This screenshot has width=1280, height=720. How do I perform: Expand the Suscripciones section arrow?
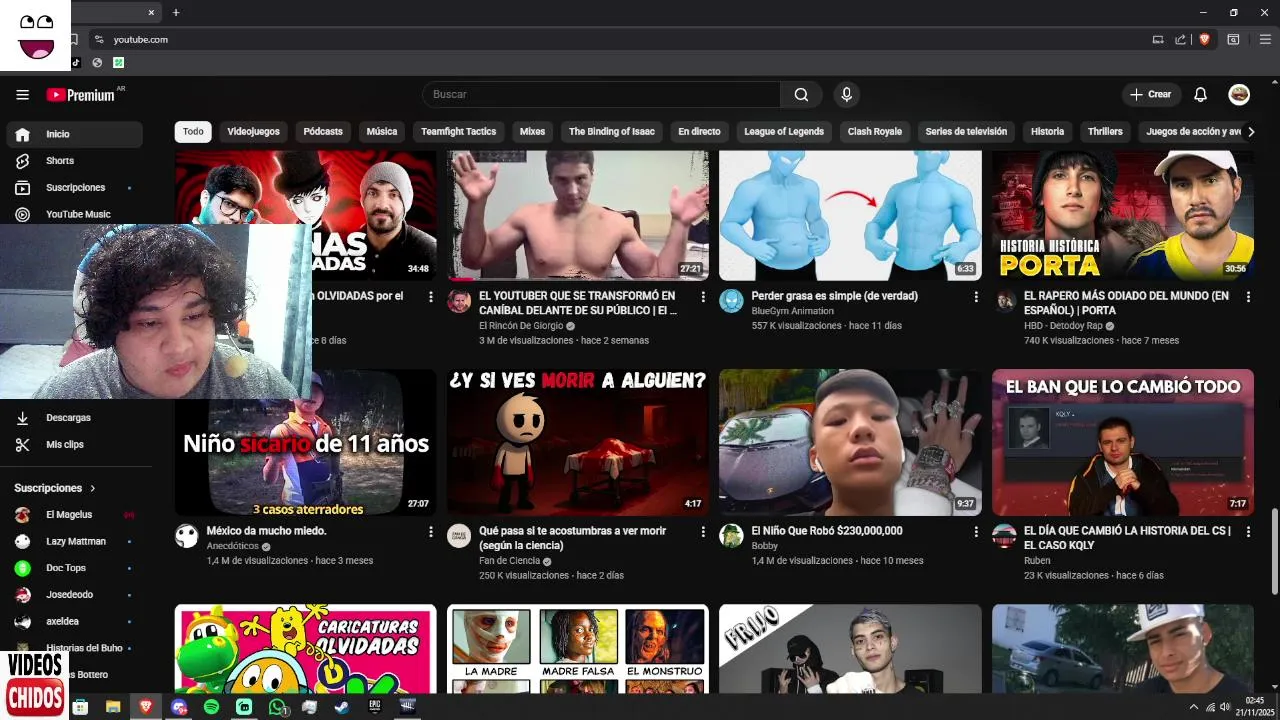pyautogui.click(x=93, y=488)
